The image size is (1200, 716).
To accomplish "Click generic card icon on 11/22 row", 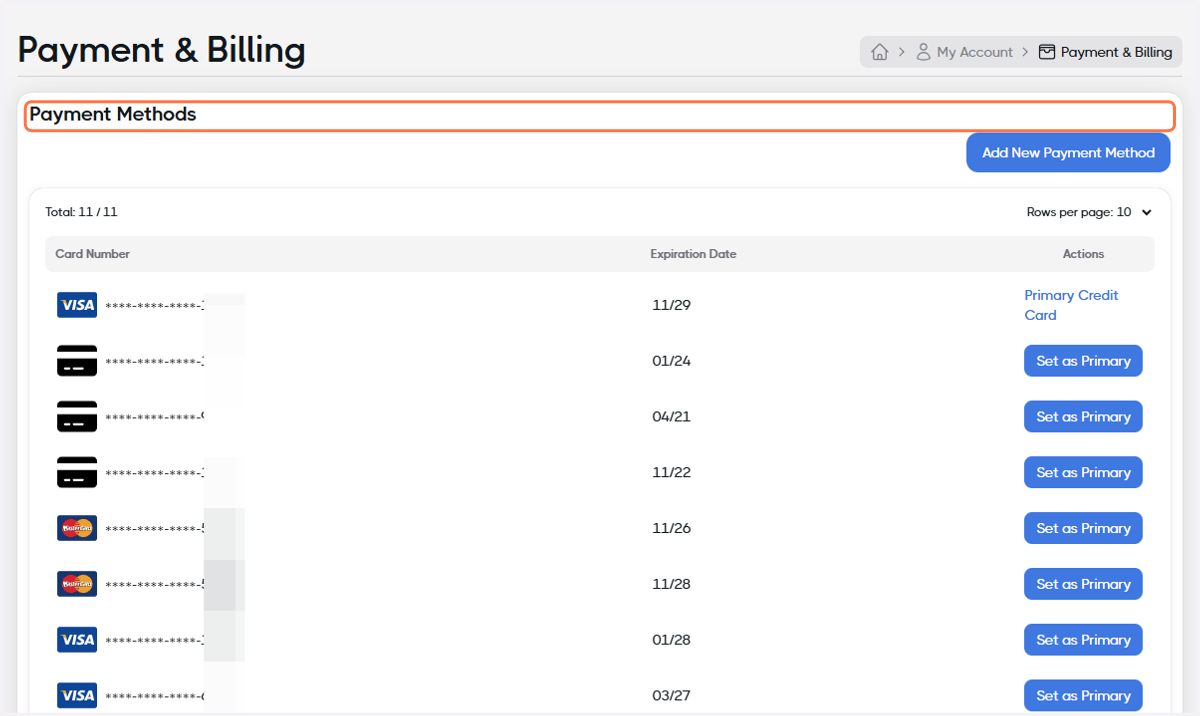I will pos(77,473).
